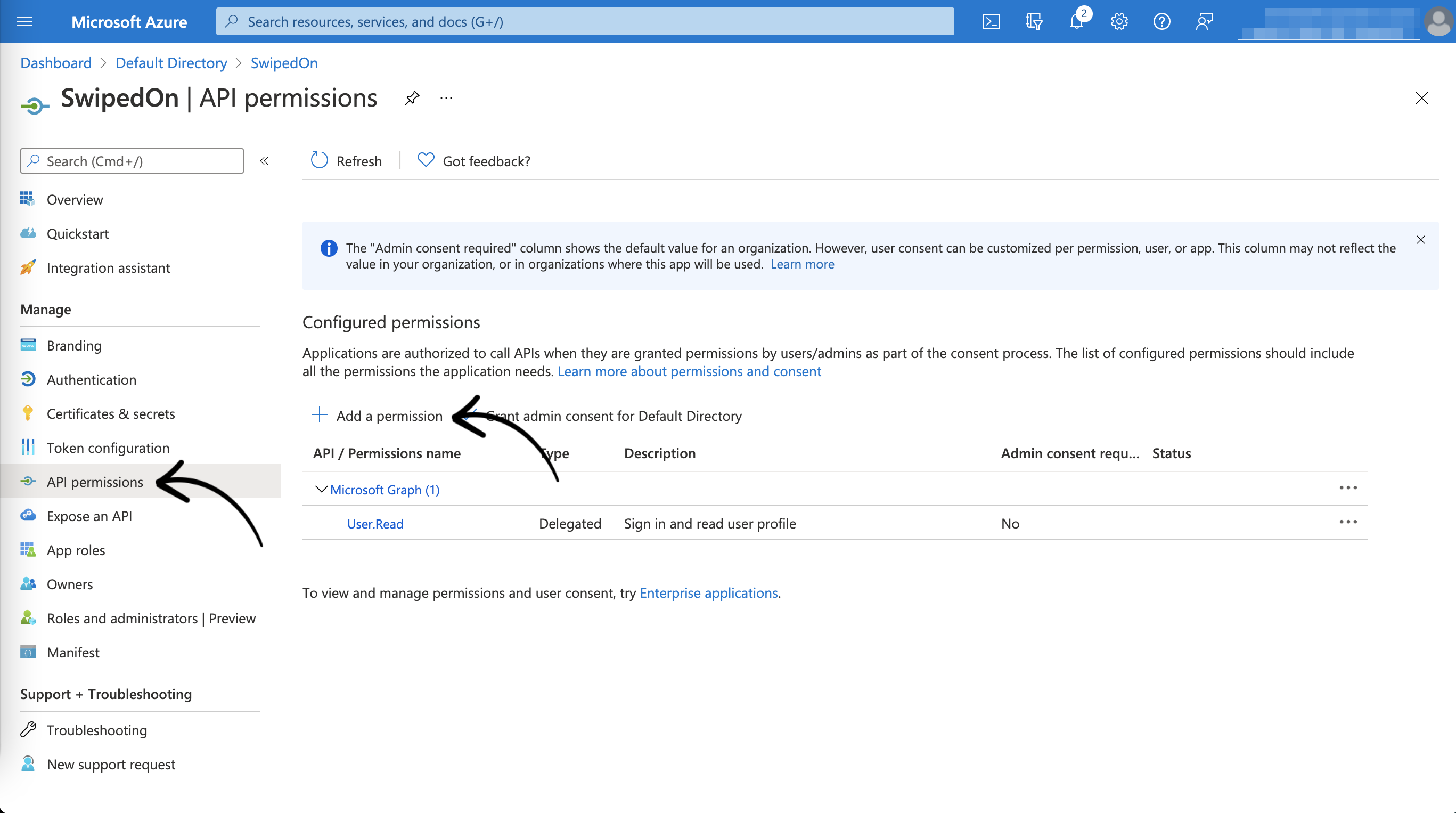Dismiss the admin consent info banner

click(x=1420, y=240)
